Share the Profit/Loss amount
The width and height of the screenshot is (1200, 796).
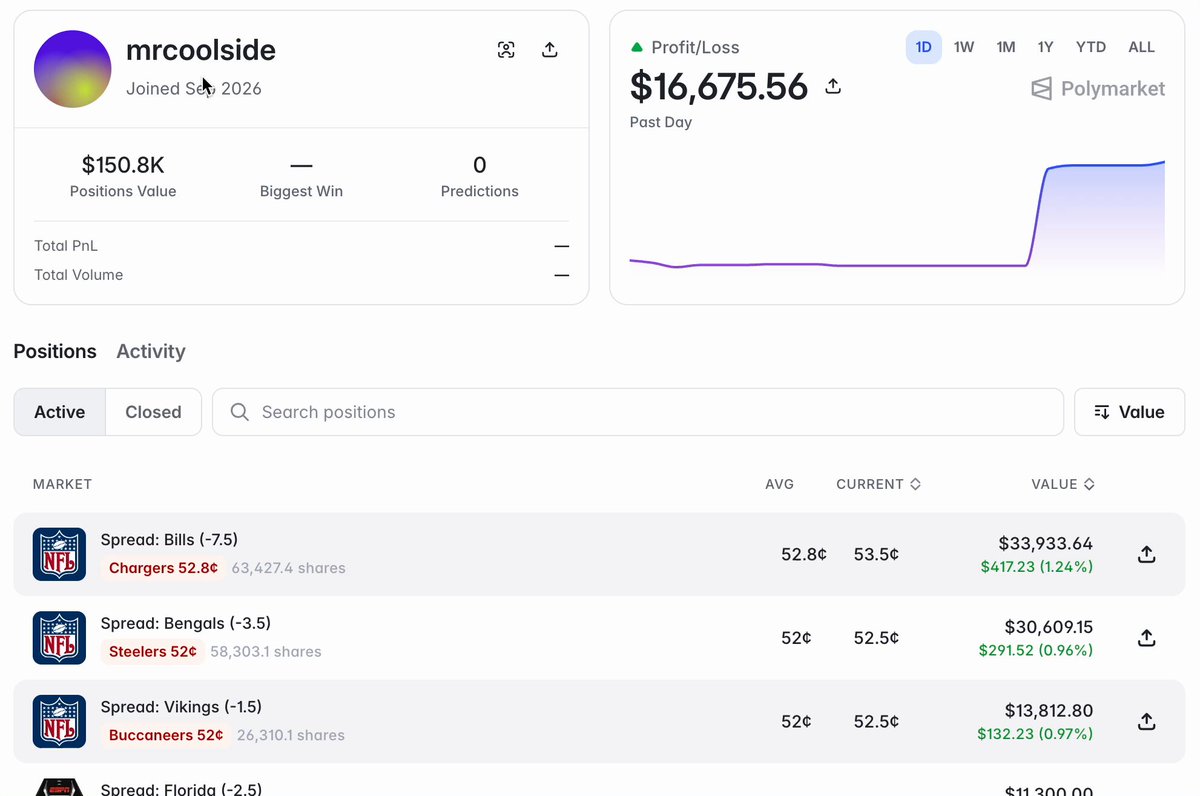pos(833,87)
